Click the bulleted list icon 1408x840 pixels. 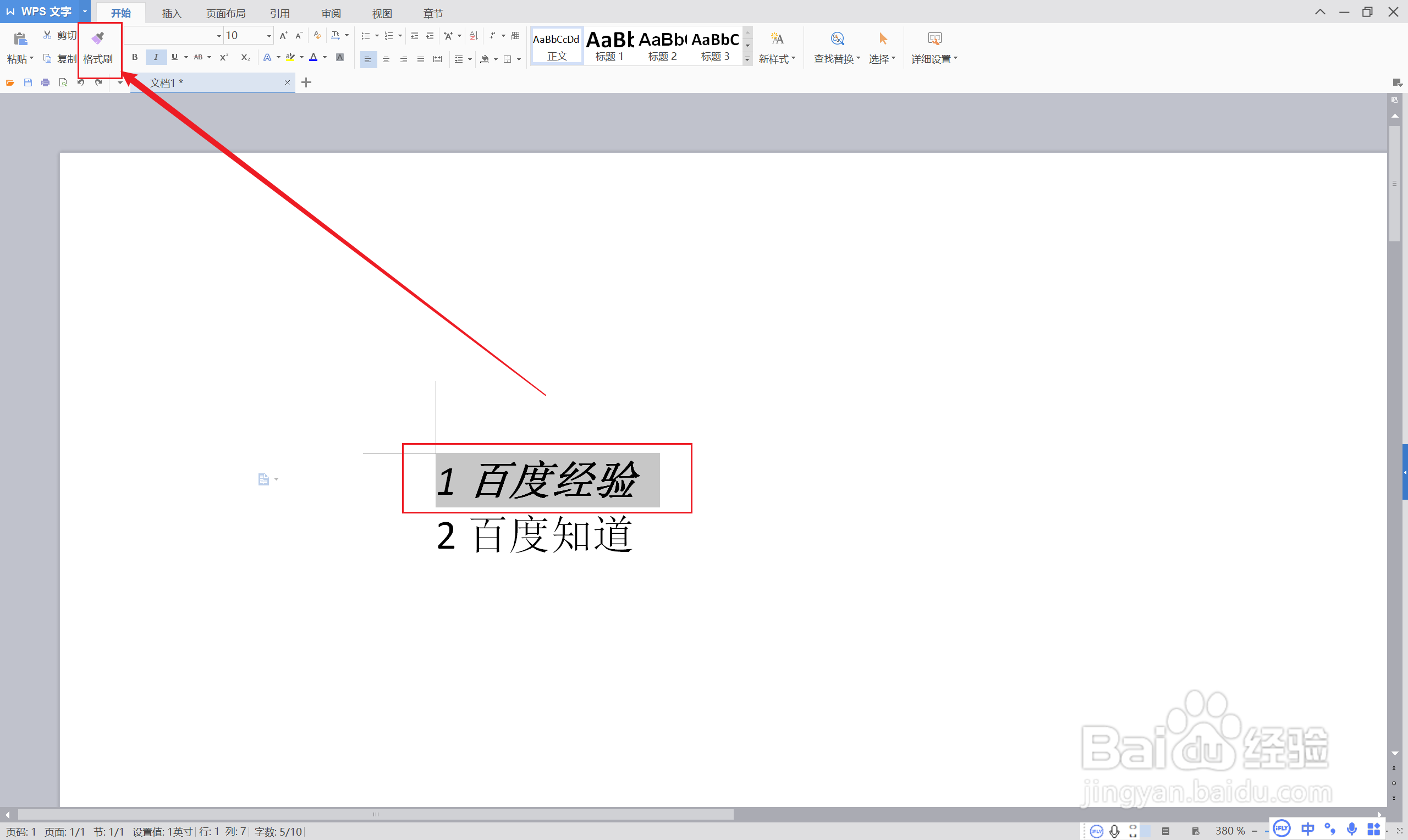coord(366,36)
